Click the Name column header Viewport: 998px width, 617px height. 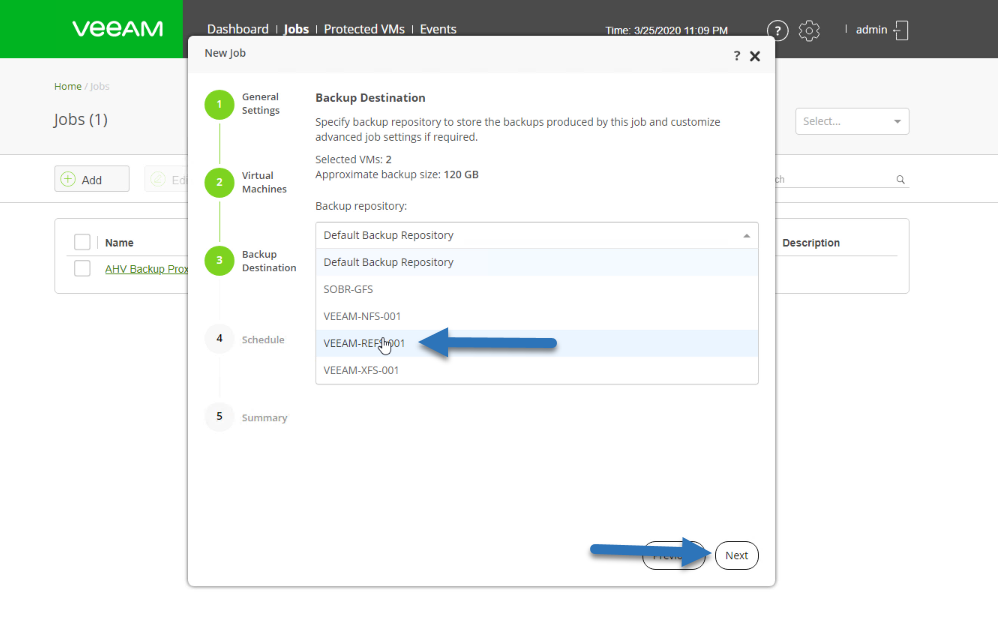click(119, 243)
